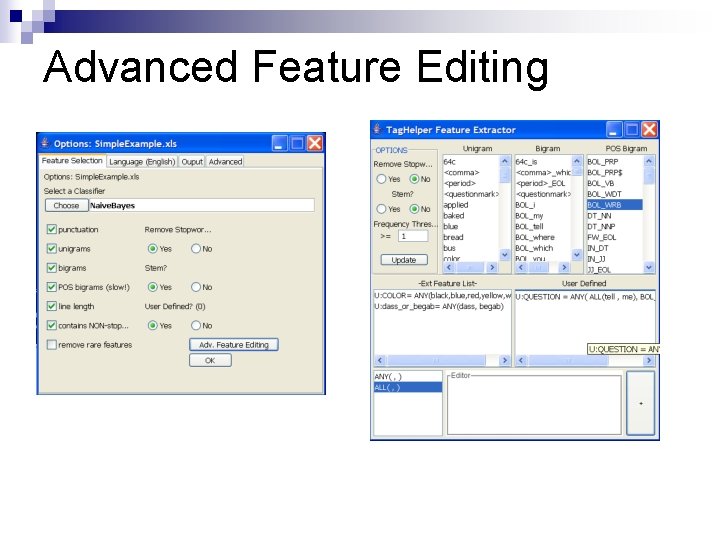Click down arrow of Unigram list scrollbar

click(x=505, y=255)
